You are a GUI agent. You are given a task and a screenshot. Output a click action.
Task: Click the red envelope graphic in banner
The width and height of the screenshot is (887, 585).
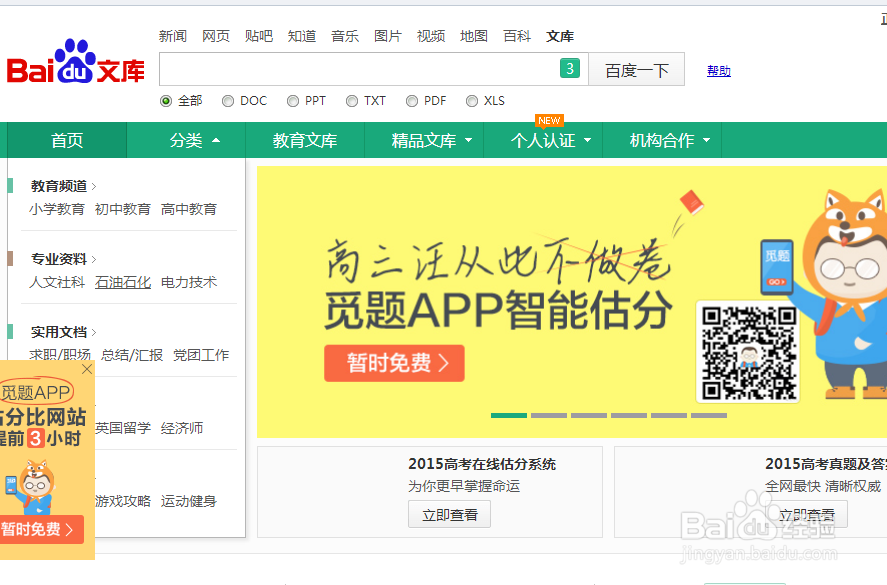tap(692, 203)
